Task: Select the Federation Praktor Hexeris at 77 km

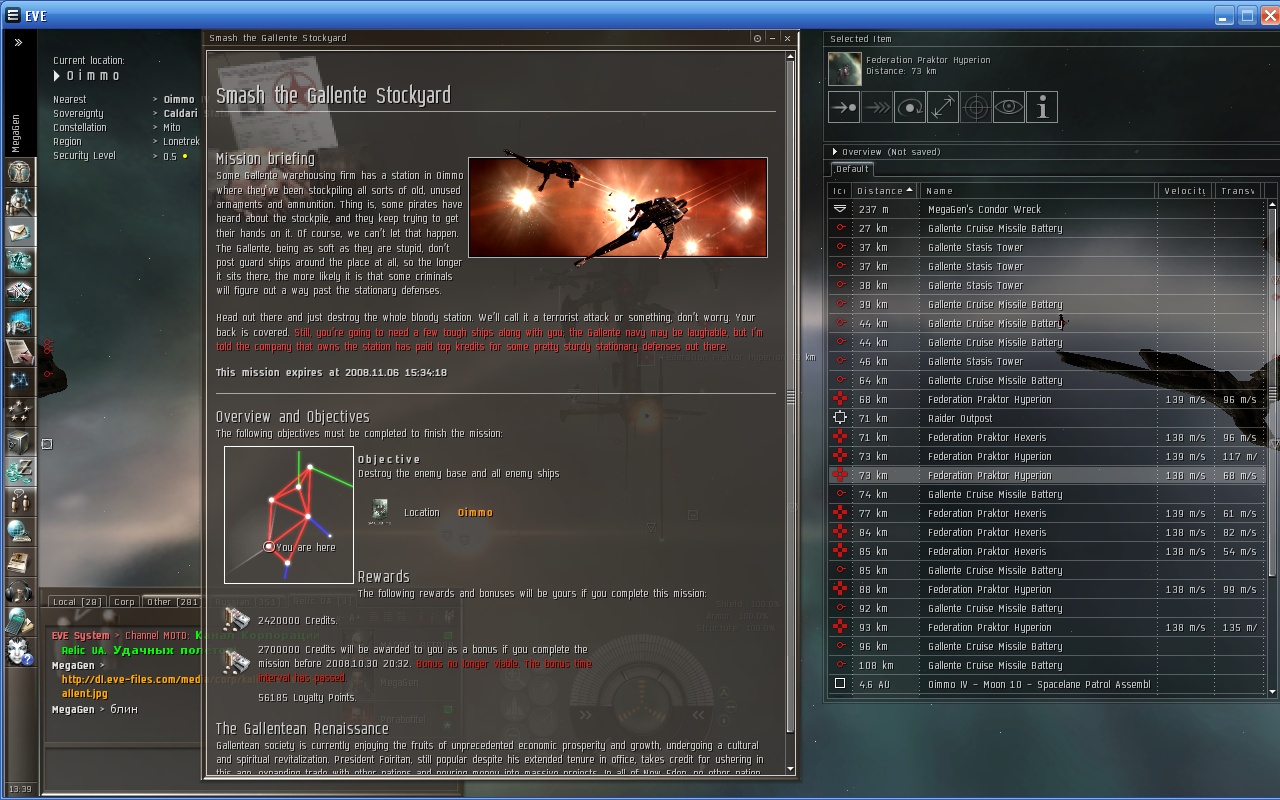Action: [1048, 513]
